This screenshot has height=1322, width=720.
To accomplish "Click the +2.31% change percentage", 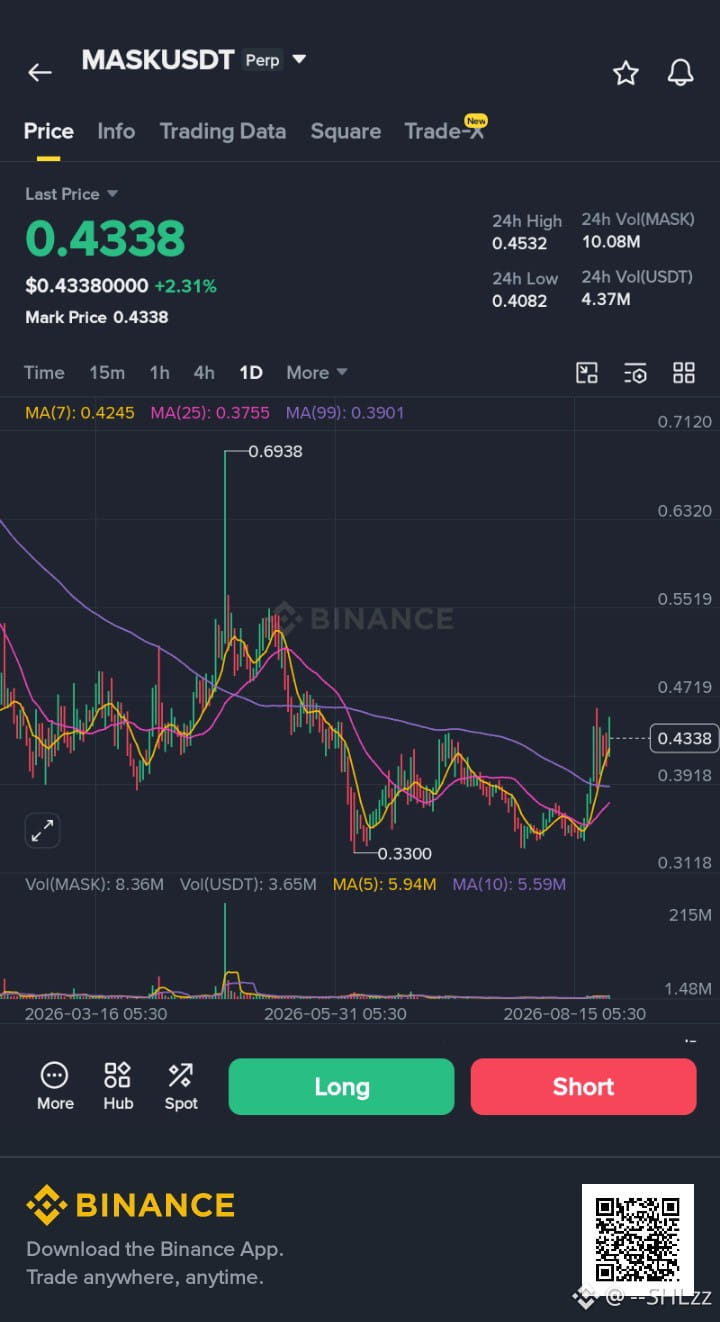I will (185, 286).
